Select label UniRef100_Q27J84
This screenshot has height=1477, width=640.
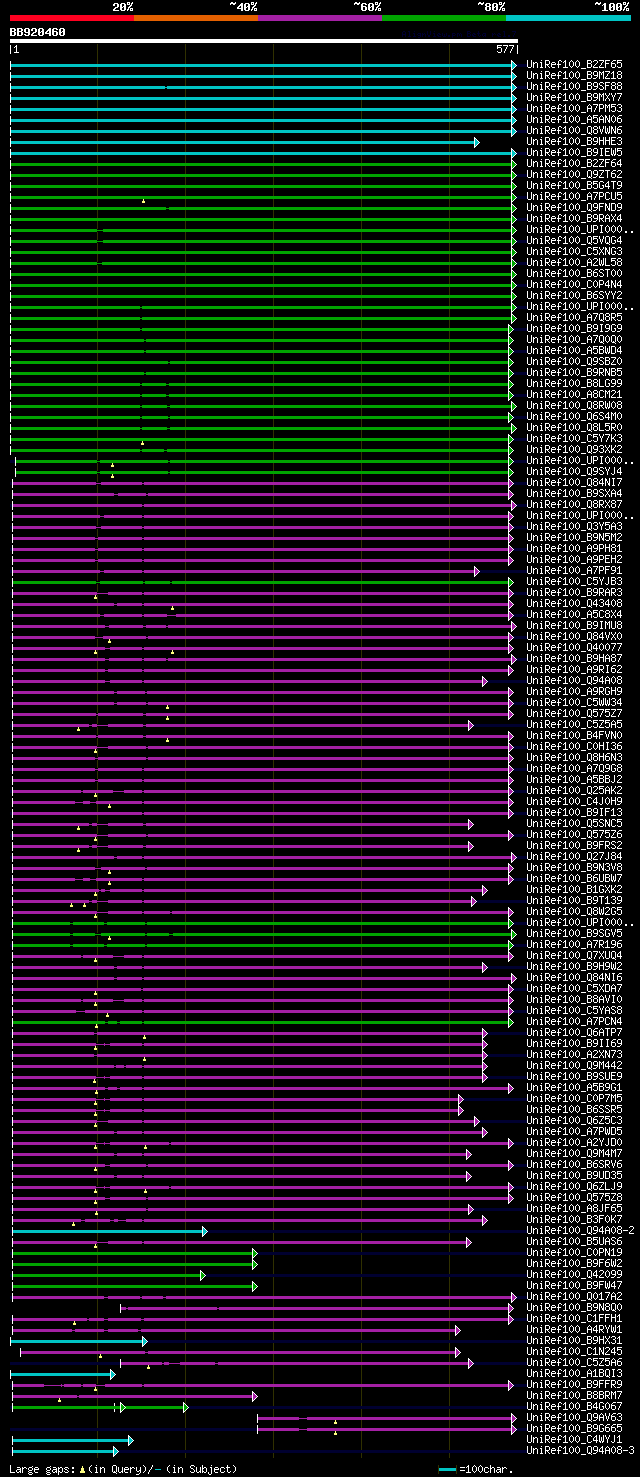[x=574, y=857]
